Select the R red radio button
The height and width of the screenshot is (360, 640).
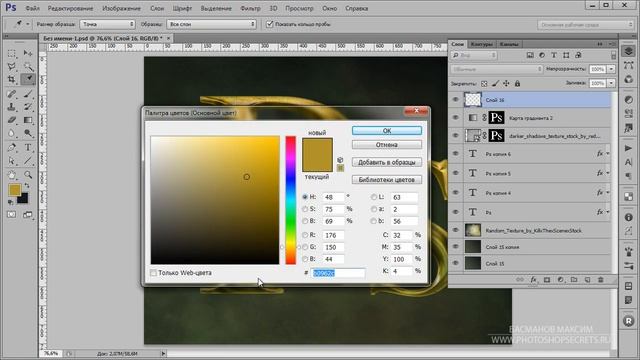305,235
